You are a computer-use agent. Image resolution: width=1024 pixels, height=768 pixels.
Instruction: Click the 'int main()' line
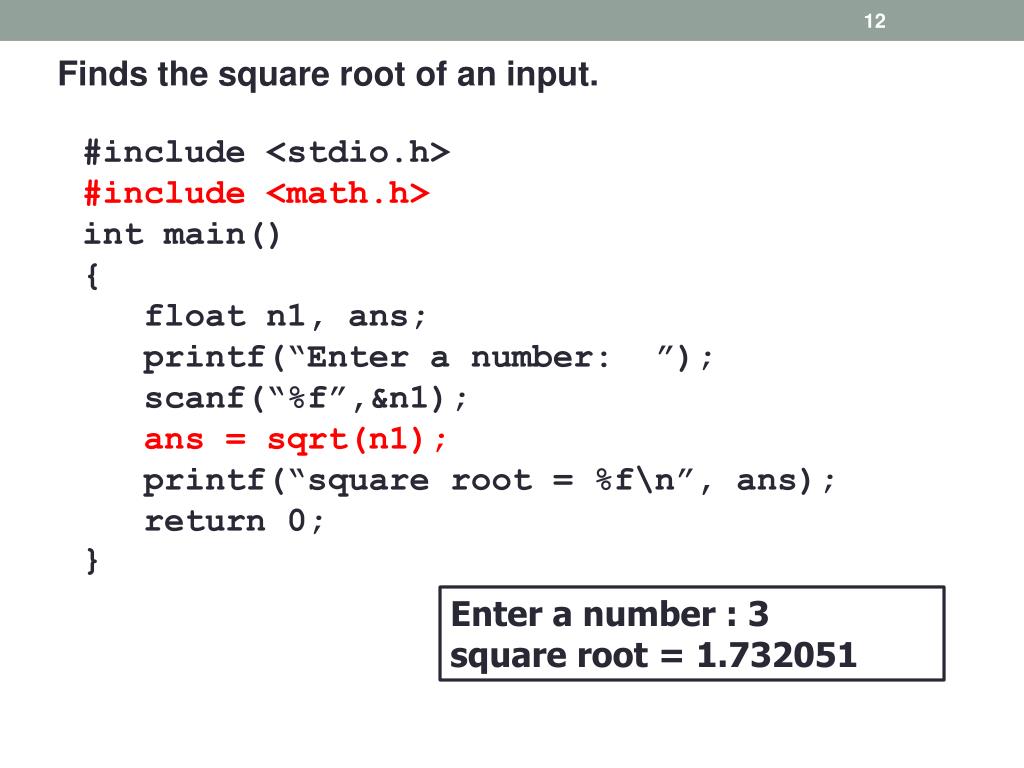tap(182, 234)
